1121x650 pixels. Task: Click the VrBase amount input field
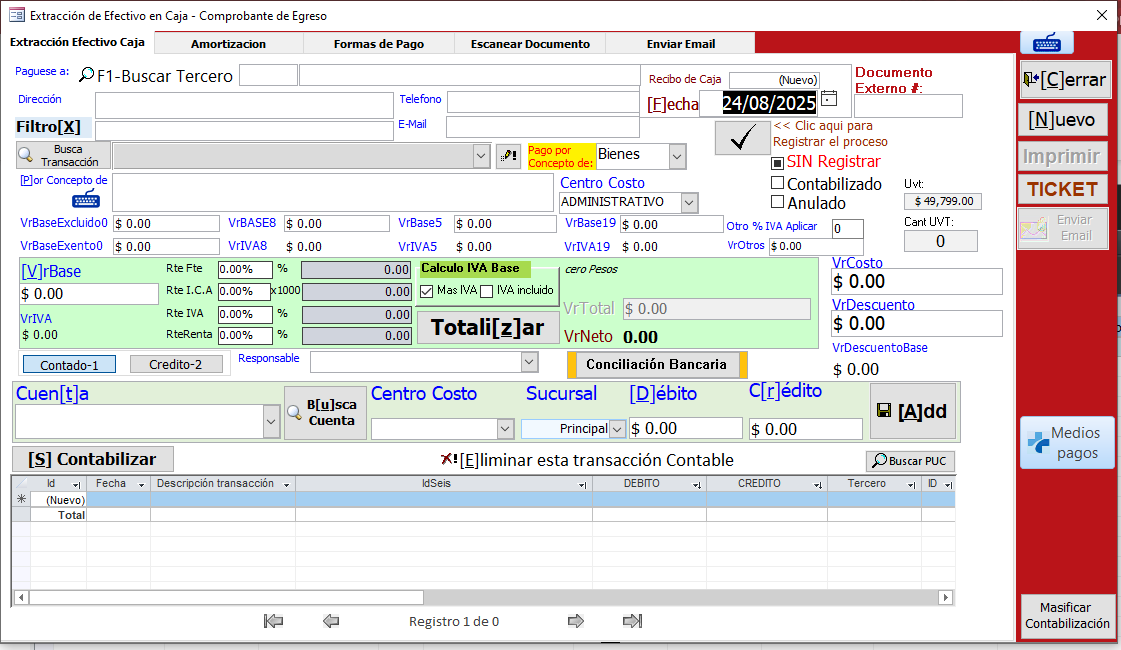pyautogui.click(x=89, y=294)
